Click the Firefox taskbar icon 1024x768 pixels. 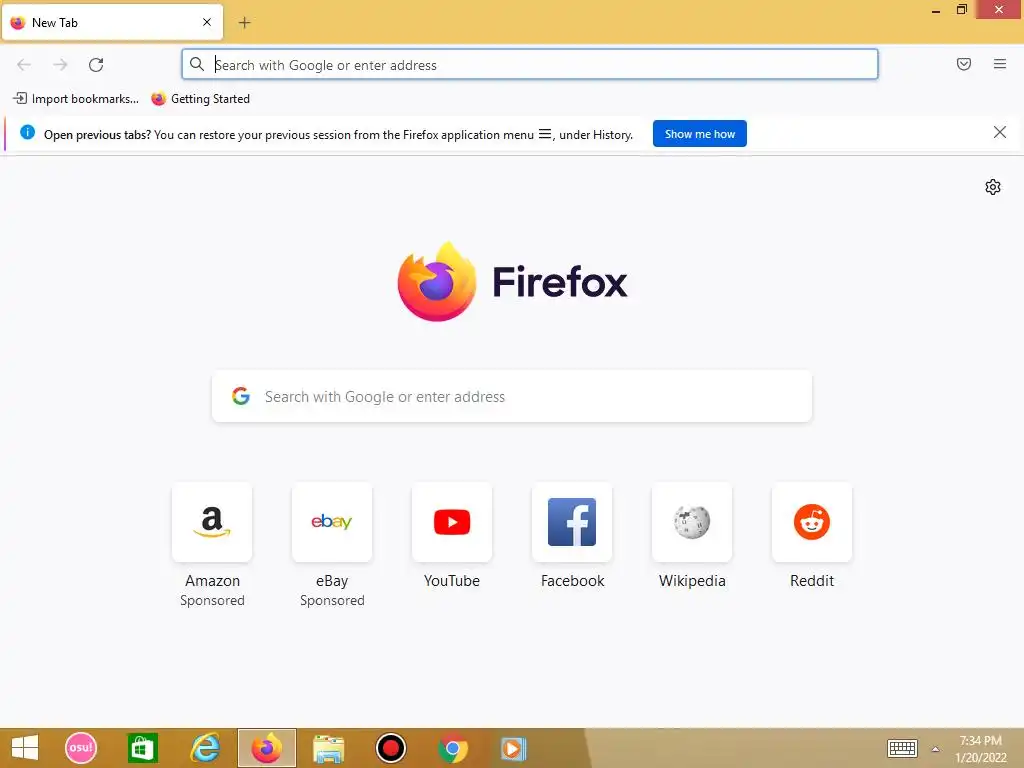pos(266,748)
